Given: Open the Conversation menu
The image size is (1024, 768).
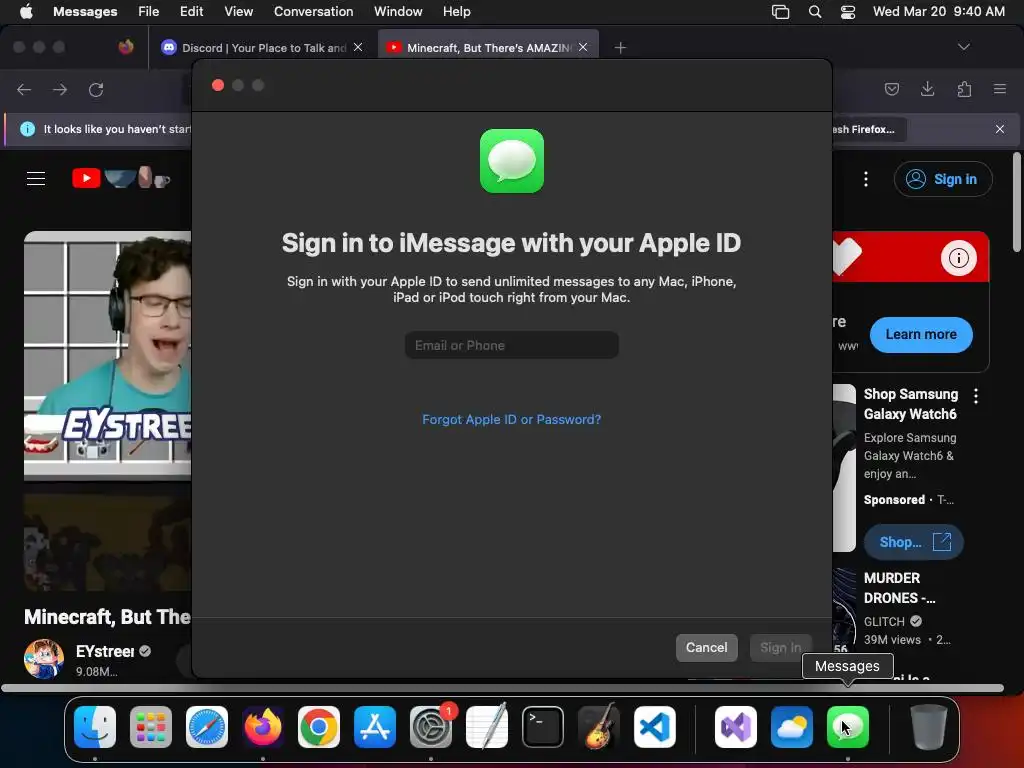Looking at the screenshot, I should click(x=313, y=12).
